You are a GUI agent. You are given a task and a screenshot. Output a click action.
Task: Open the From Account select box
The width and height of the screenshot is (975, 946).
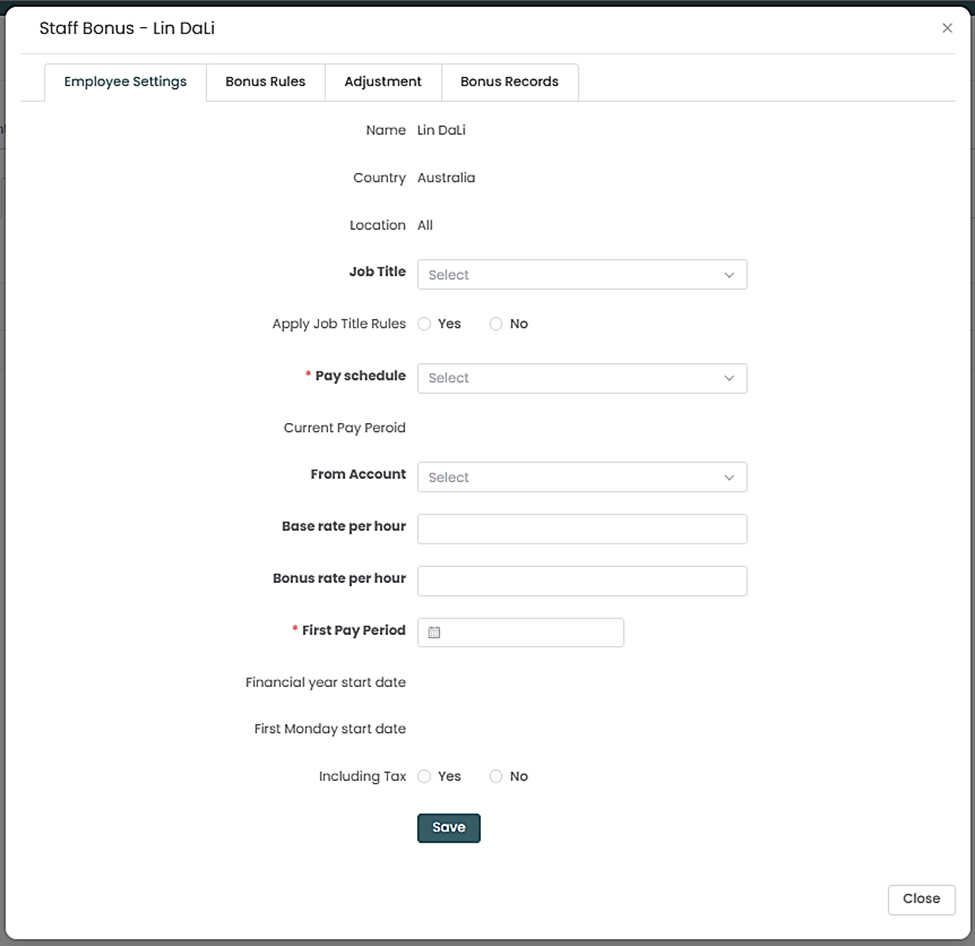pyautogui.click(x=570, y=478)
